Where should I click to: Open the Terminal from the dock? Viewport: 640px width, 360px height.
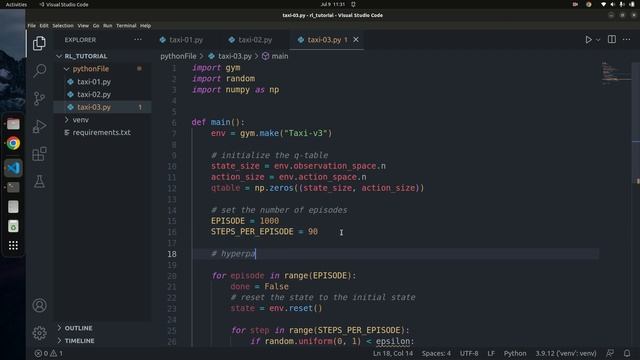pyautogui.click(x=13, y=187)
